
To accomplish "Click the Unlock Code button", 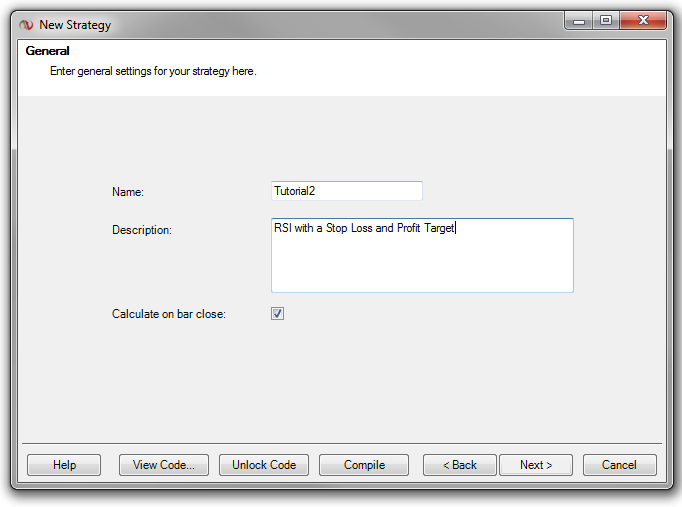I will (264, 465).
